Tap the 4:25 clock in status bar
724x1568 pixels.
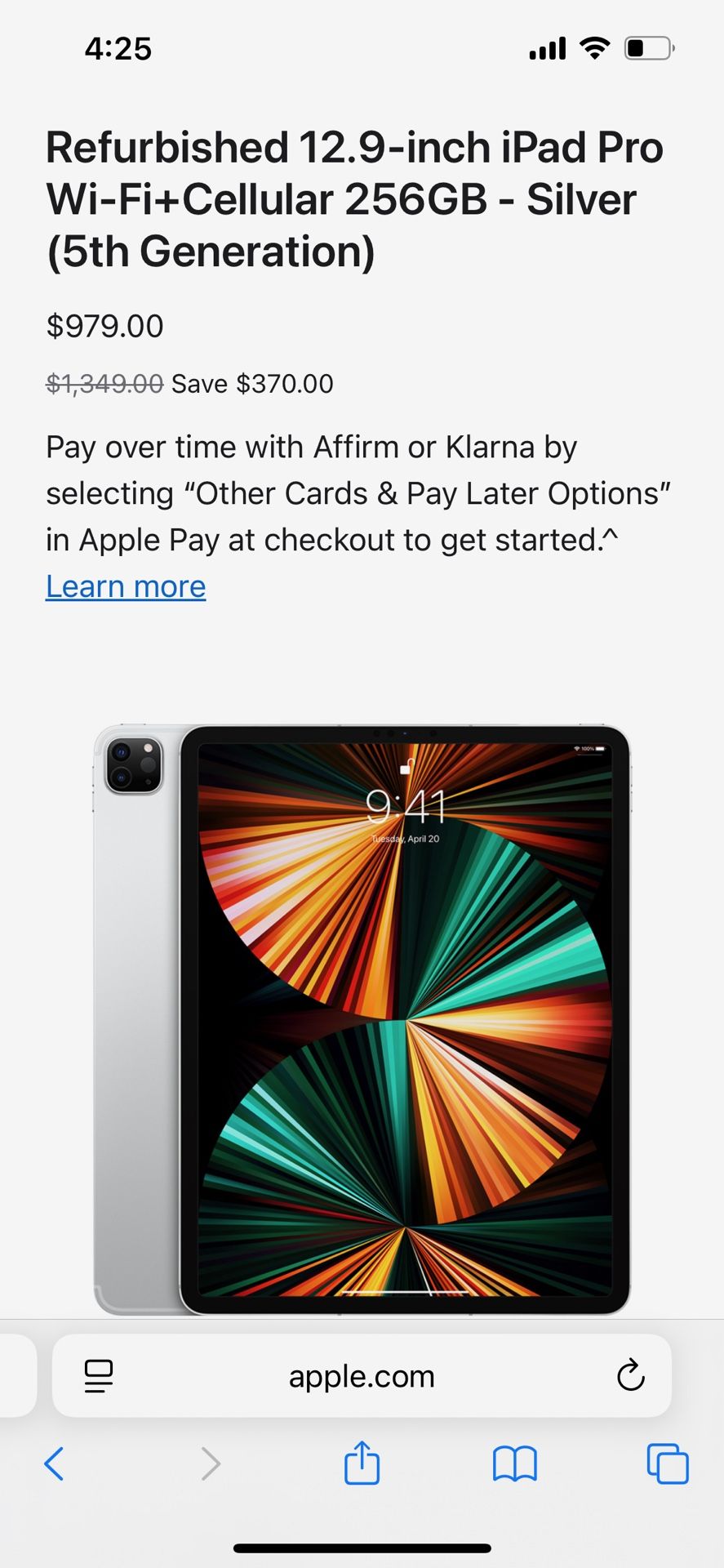(x=118, y=49)
